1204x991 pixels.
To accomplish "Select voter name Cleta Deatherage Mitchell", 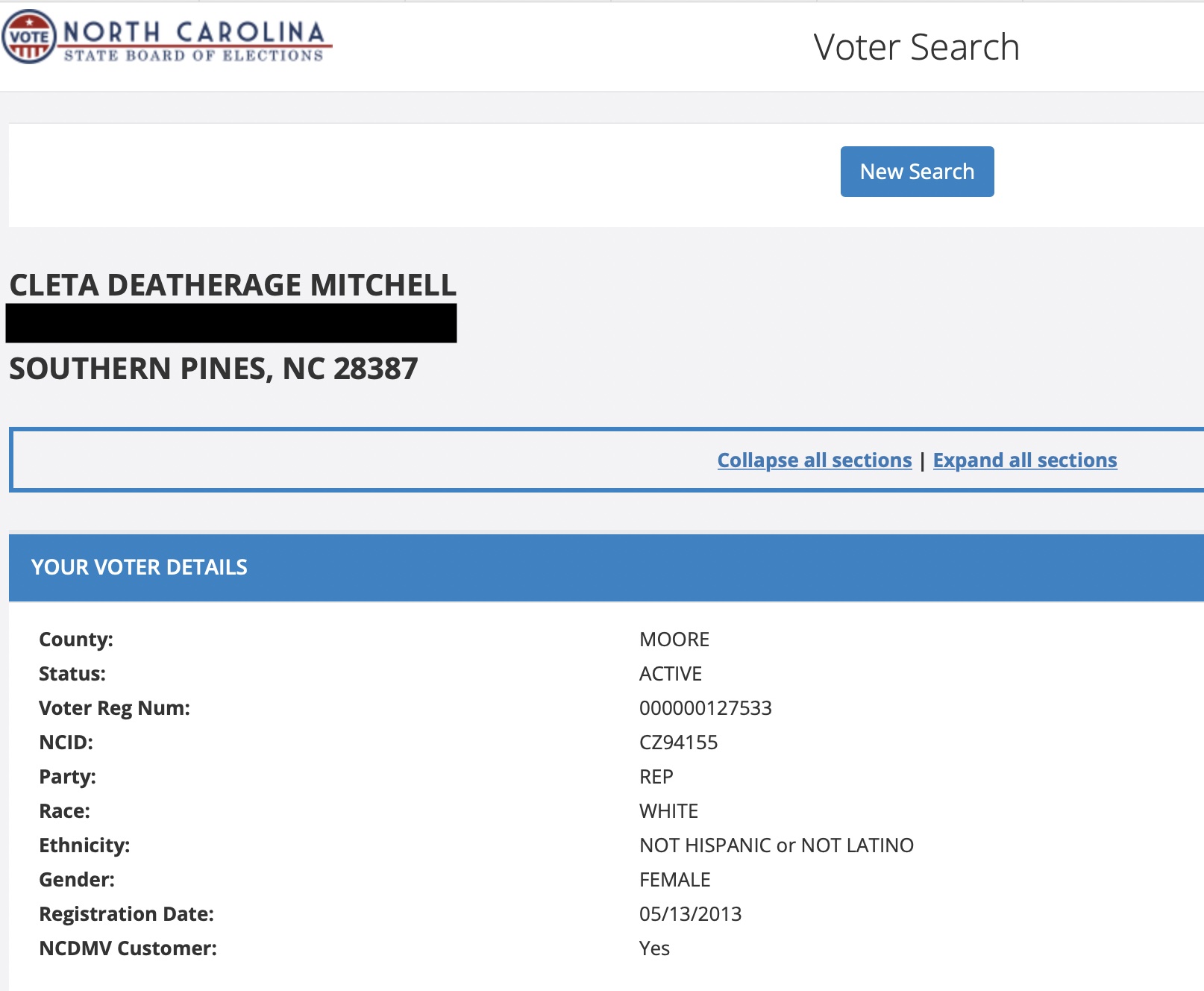I will pos(233,285).
